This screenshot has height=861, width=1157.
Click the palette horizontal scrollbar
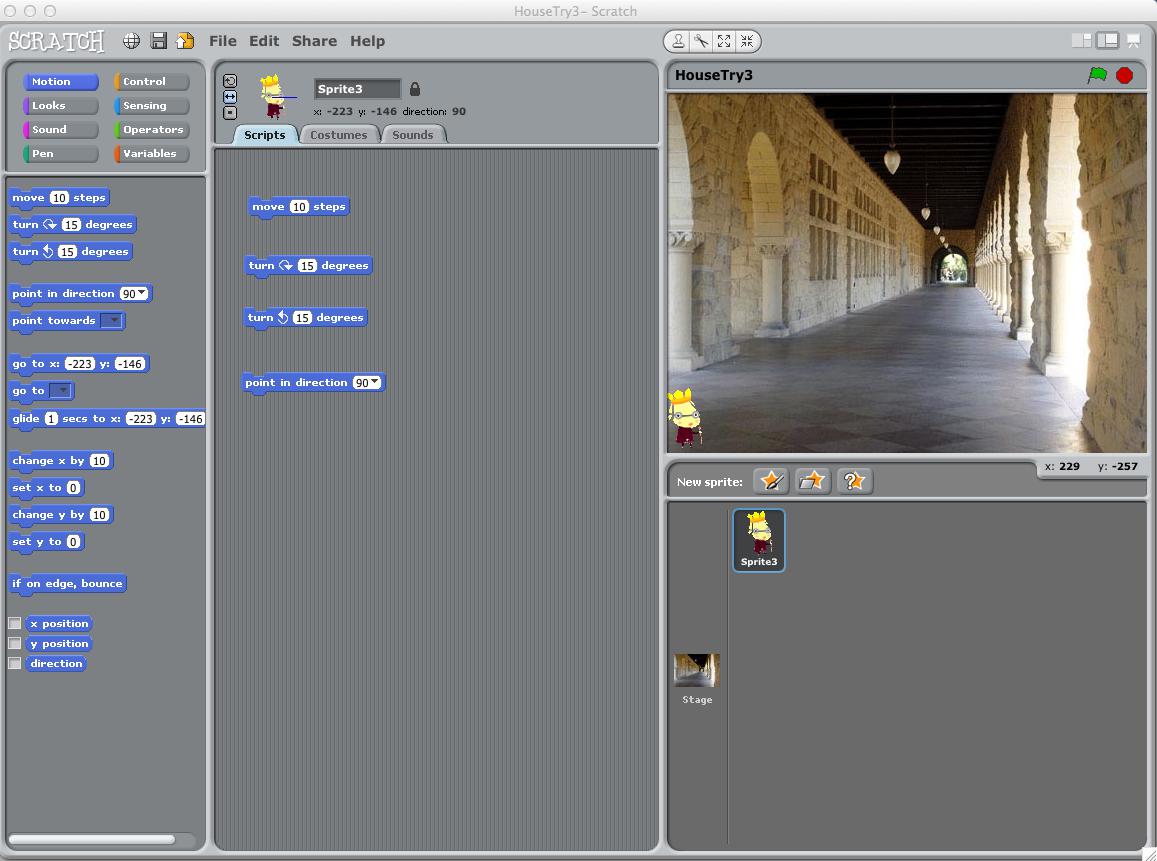(92, 839)
